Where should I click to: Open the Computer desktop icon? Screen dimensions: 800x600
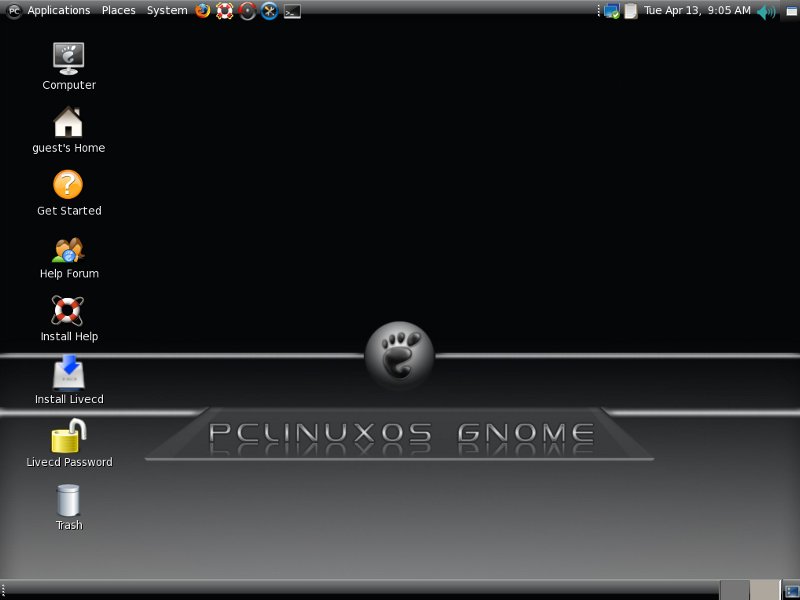pyautogui.click(x=69, y=67)
